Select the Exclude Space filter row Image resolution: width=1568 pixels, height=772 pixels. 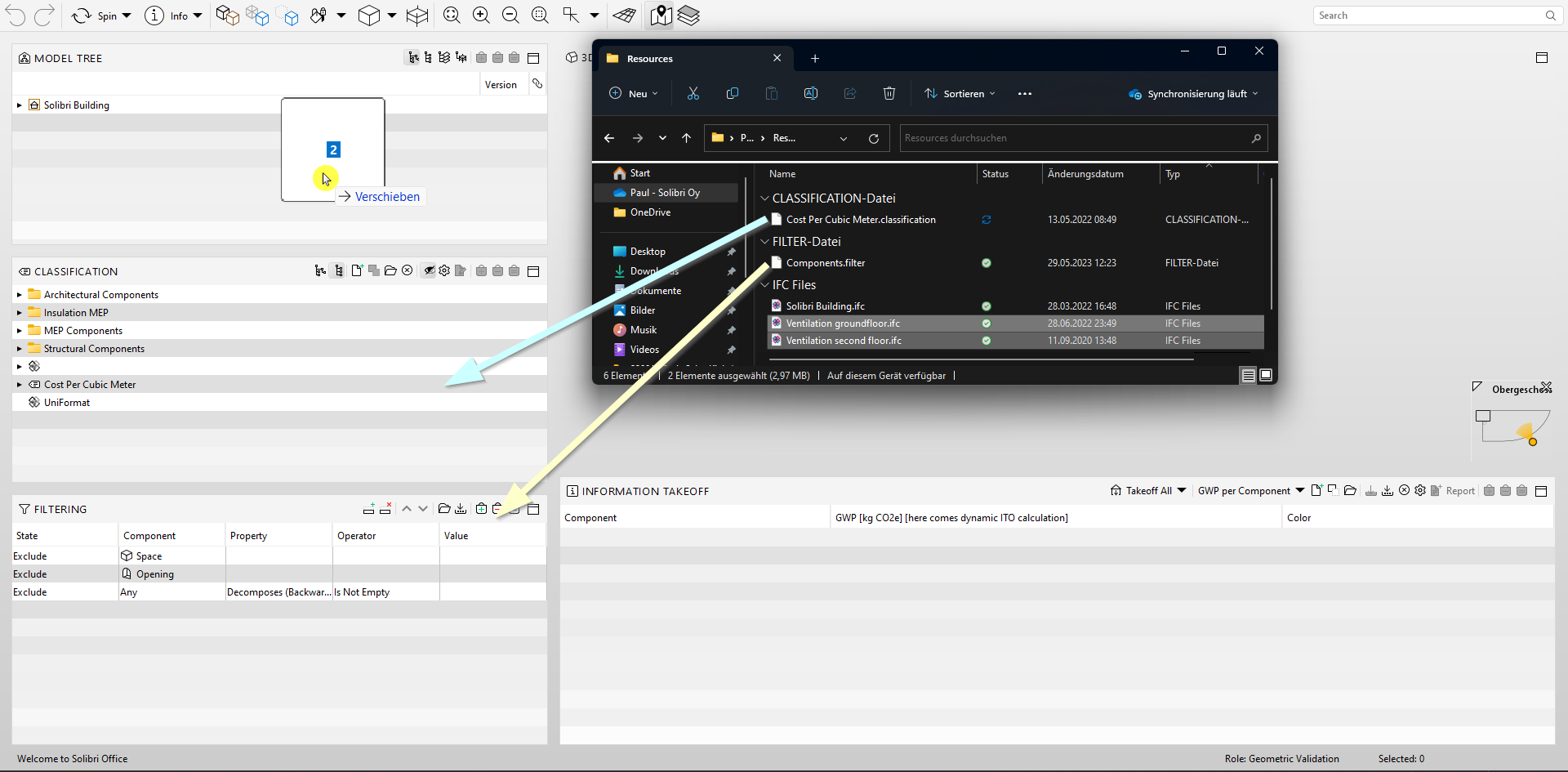(279, 556)
